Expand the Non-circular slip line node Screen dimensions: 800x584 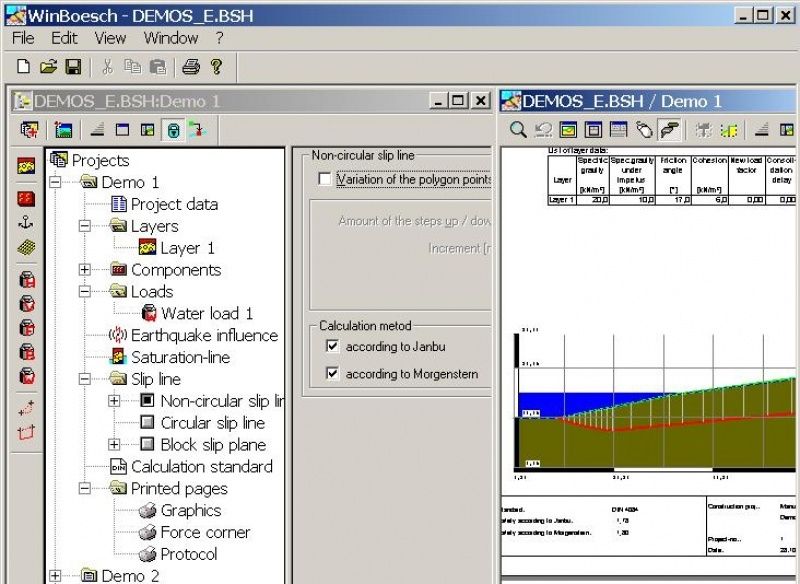point(114,401)
